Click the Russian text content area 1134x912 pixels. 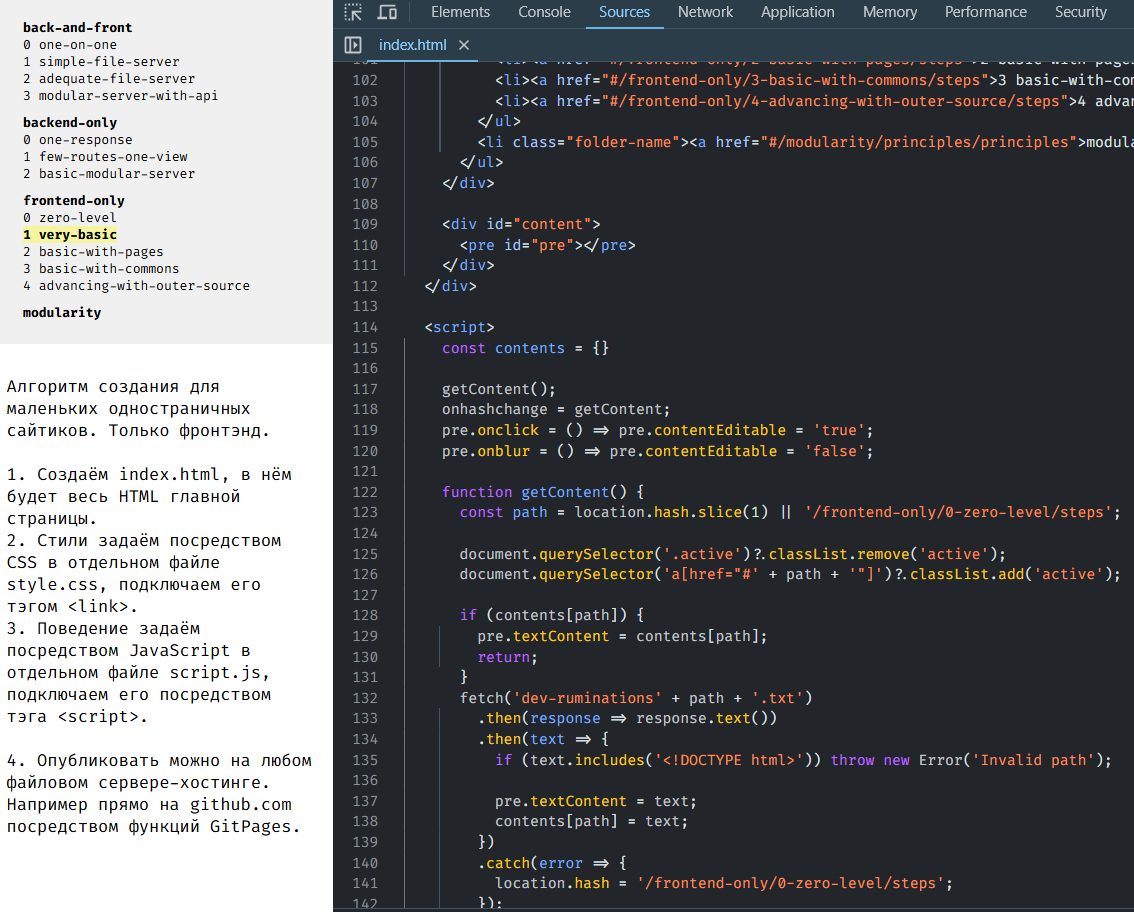click(159, 606)
